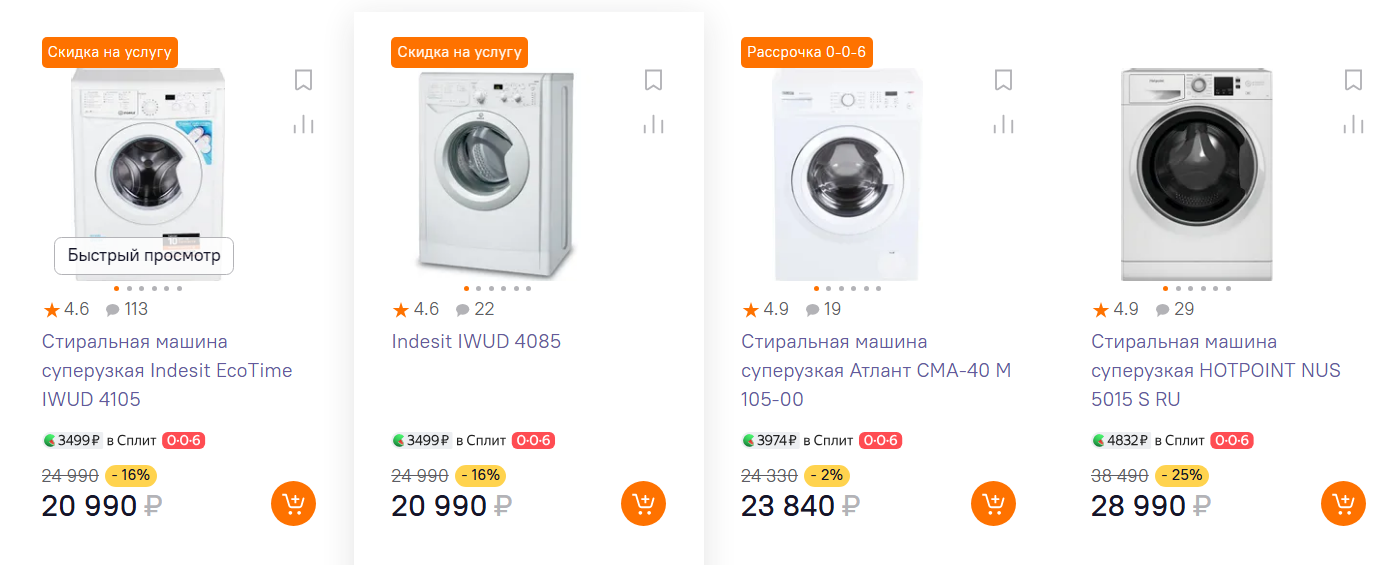
Task: Click the Быстрый просмотр button
Action: point(144,256)
